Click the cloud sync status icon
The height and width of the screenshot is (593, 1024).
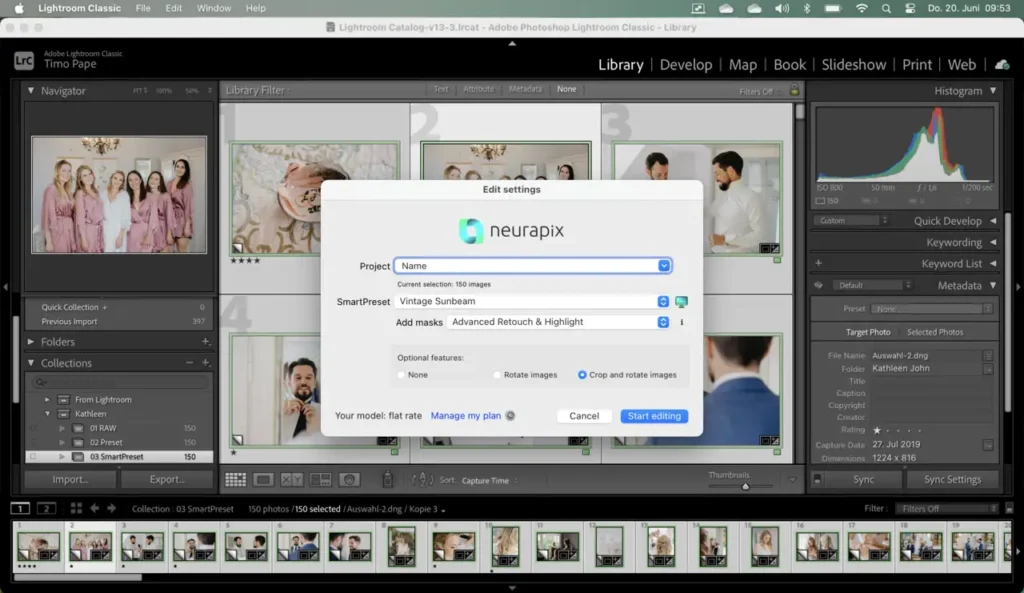coord(1002,65)
